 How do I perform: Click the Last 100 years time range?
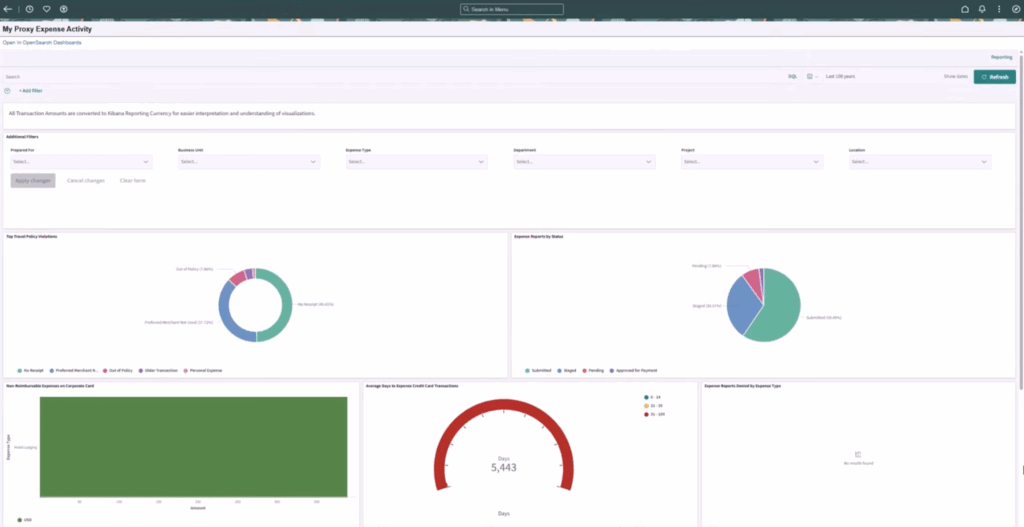840,76
